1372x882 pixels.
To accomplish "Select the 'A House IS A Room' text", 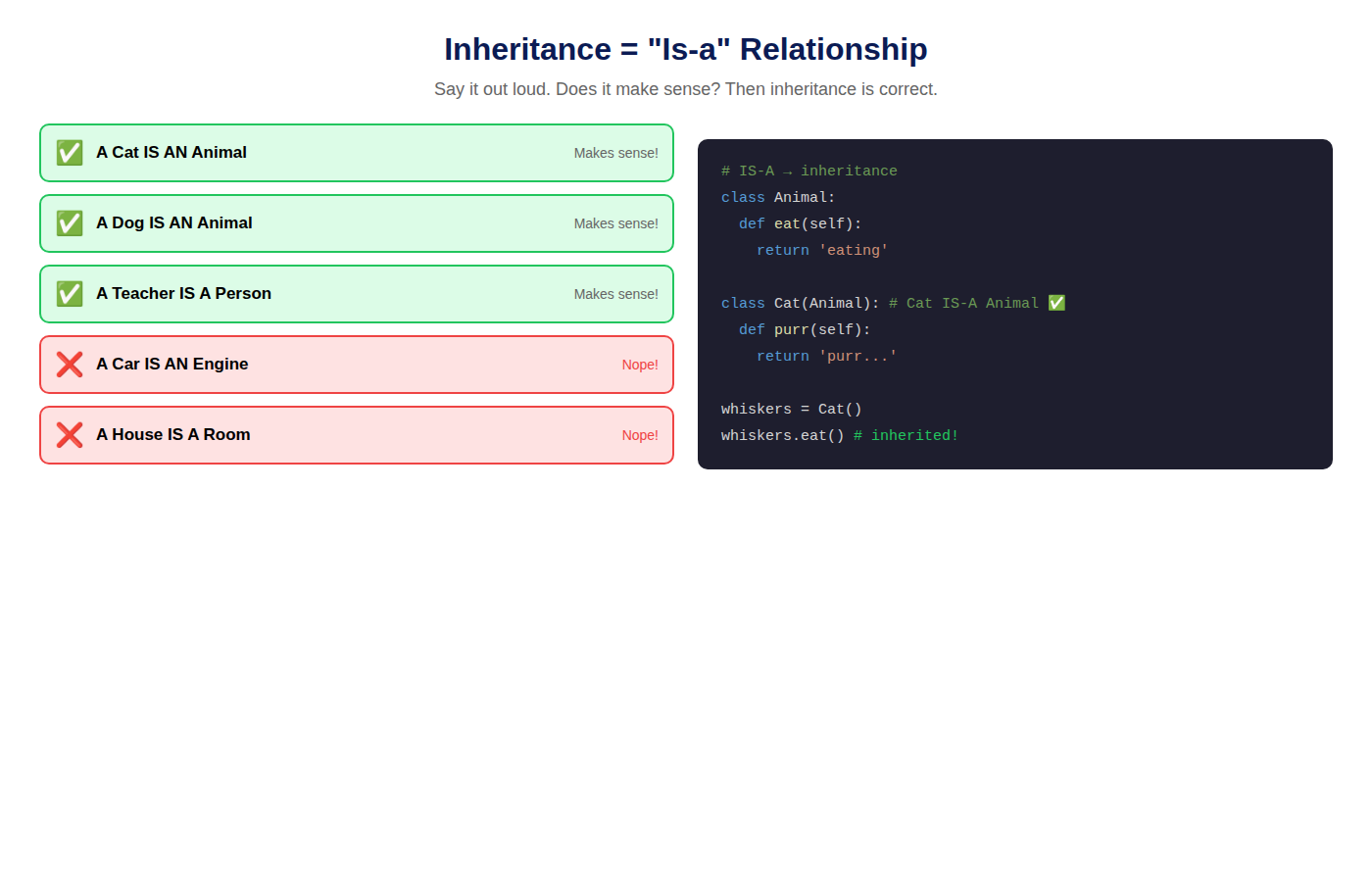I will (173, 435).
